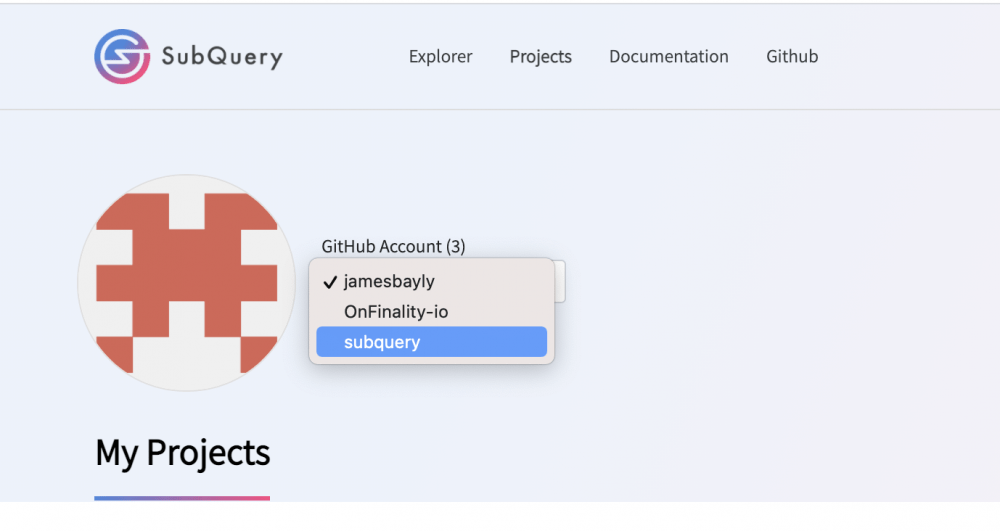Click the checkmark beside jamesbayly
1000x531 pixels.
click(x=330, y=282)
